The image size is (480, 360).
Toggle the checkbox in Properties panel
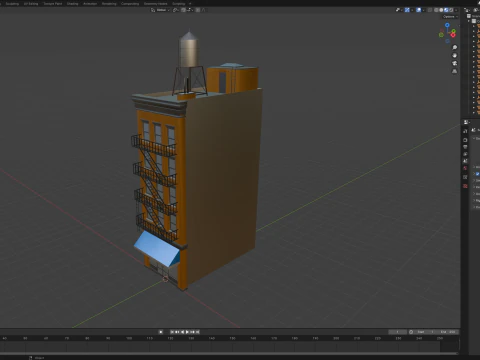click(478, 174)
